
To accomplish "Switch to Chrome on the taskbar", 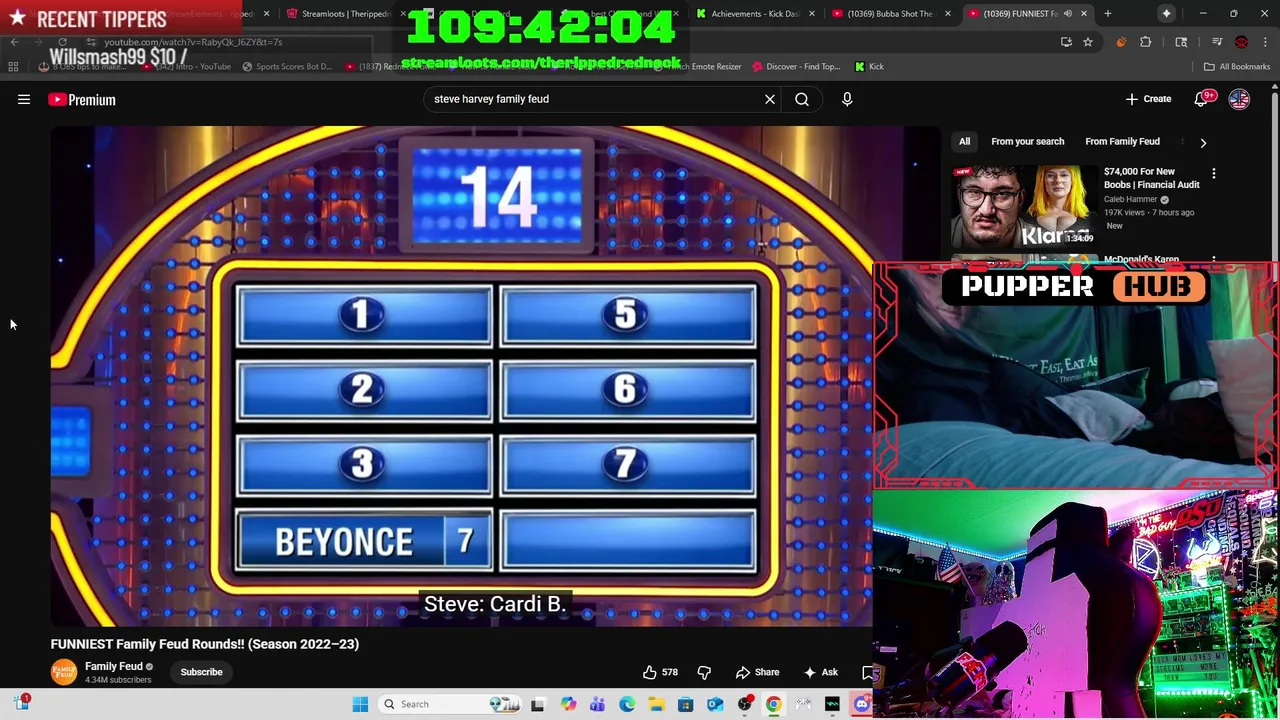I will [773, 704].
